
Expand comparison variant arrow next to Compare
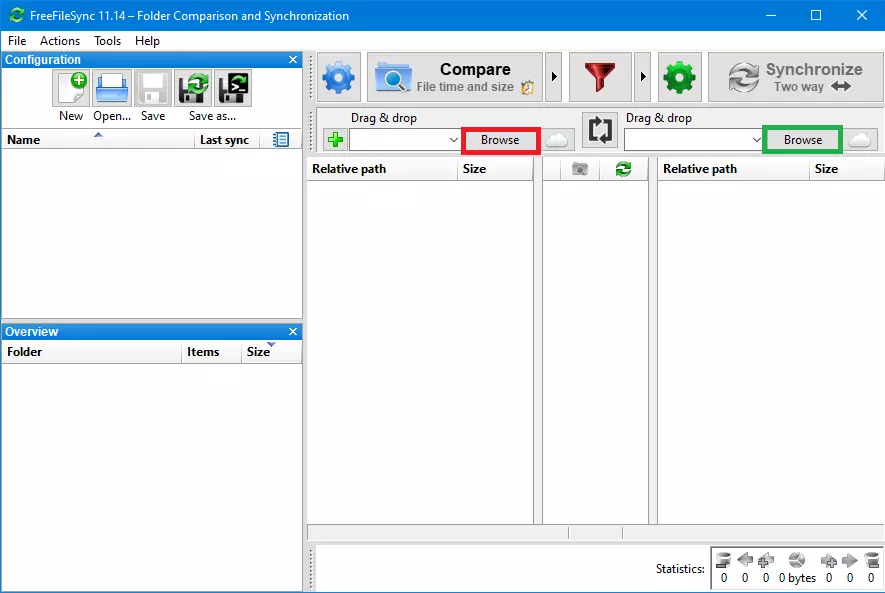(554, 77)
